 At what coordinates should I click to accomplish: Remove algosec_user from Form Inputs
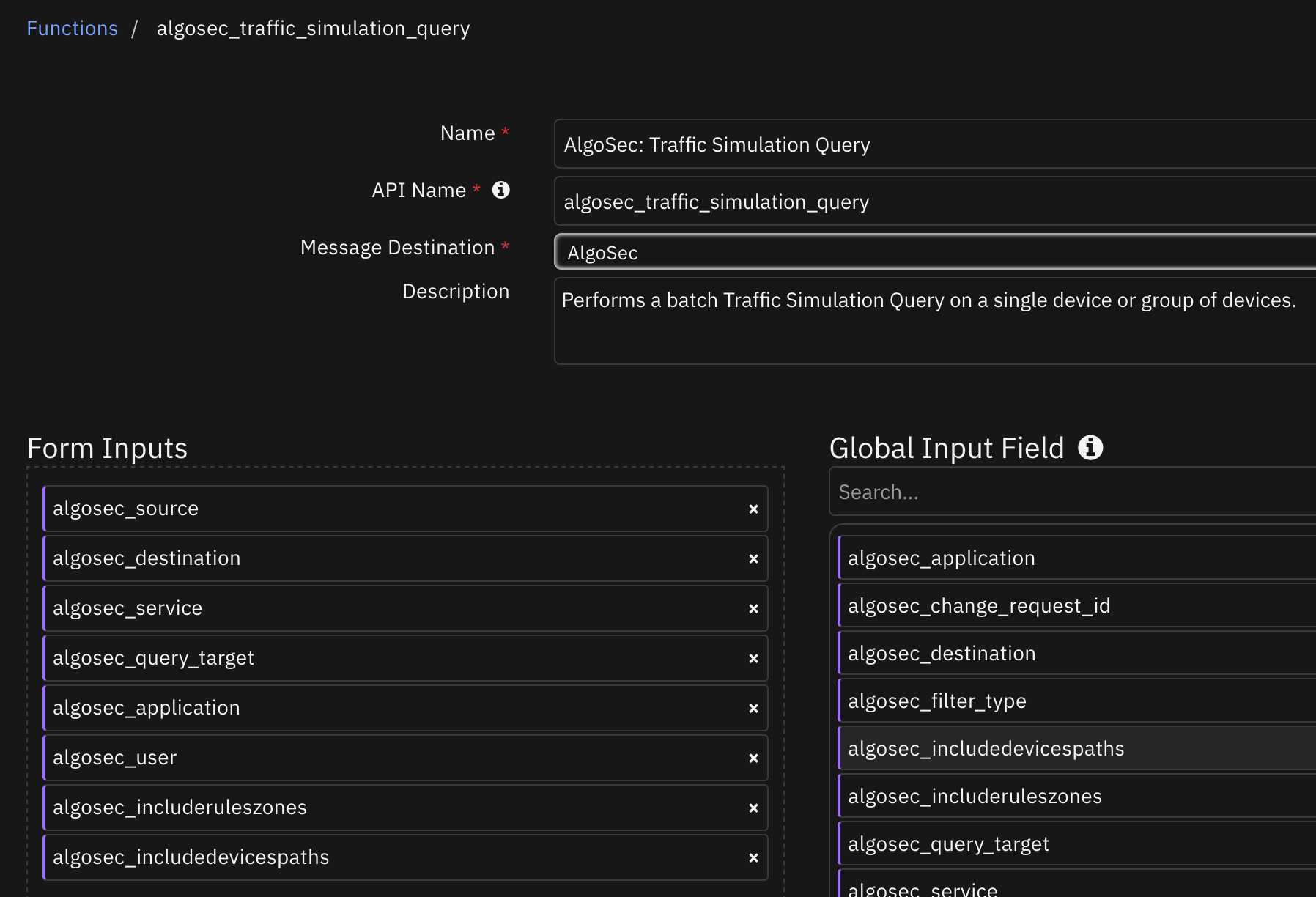(753, 758)
